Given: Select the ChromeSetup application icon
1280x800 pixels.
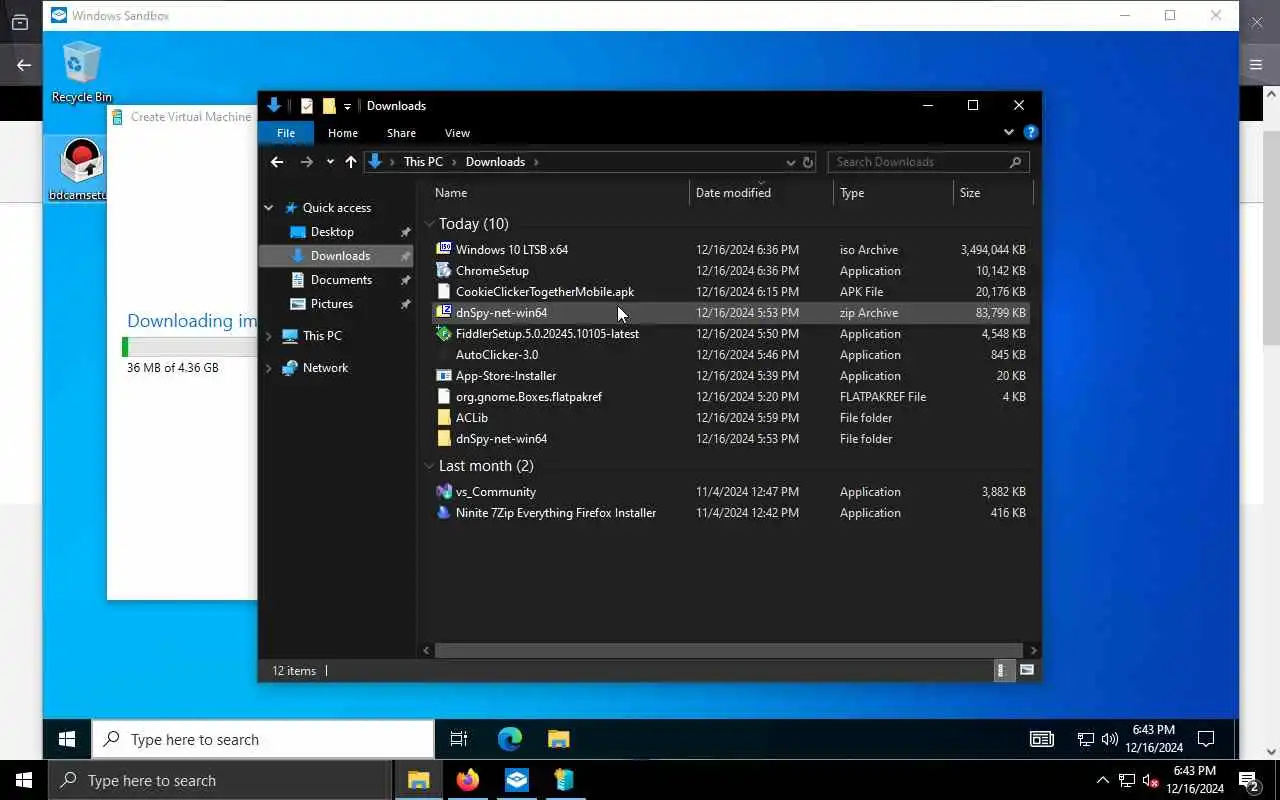Looking at the screenshot, I should (444, 270).
